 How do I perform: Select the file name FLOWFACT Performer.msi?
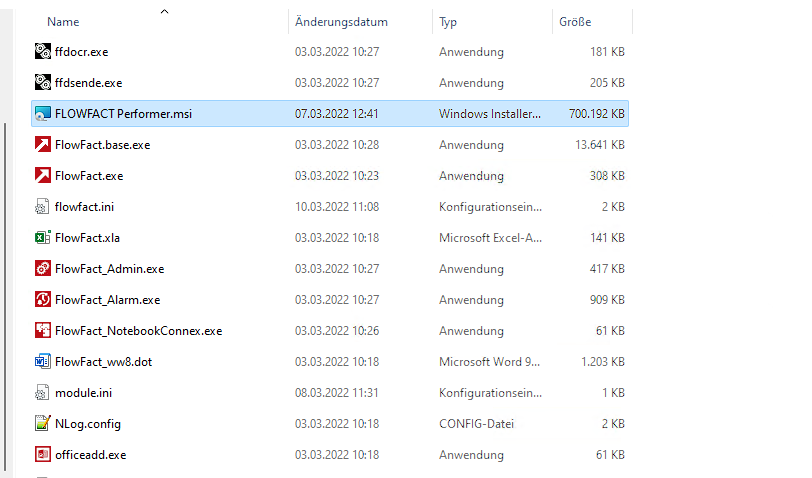(x=123, y=114)
